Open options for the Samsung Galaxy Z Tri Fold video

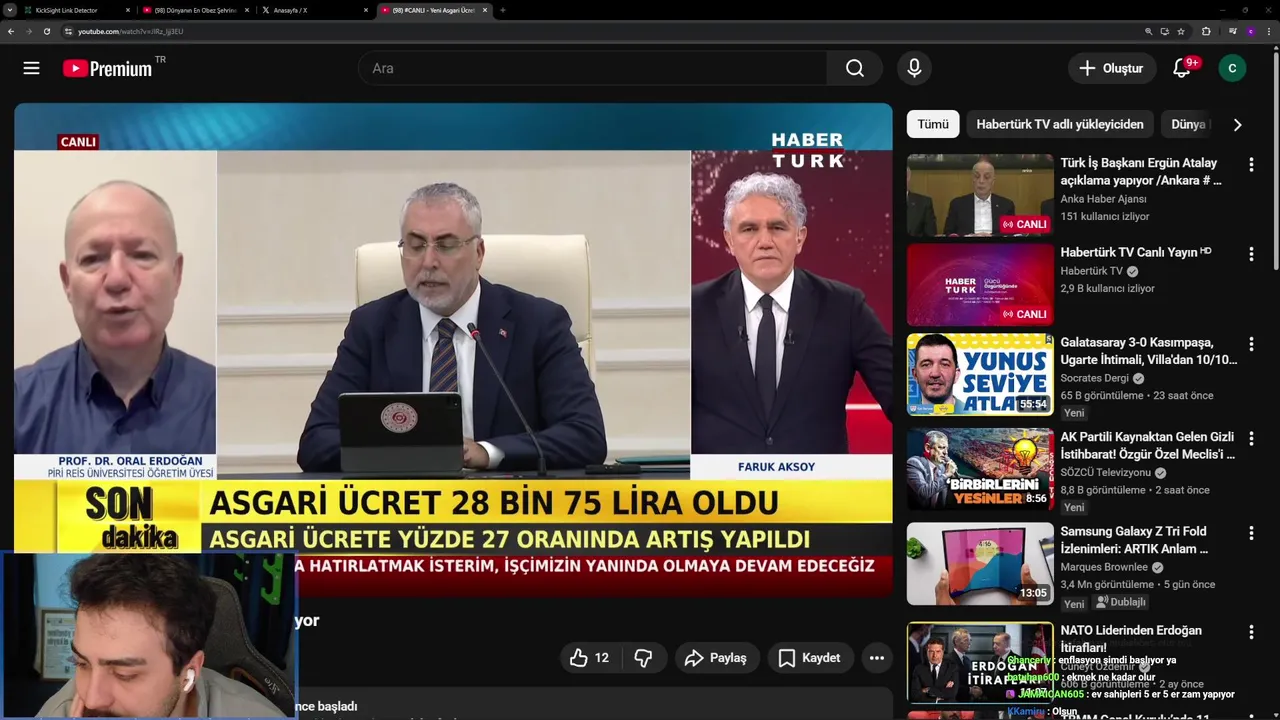pos(1250,533)
